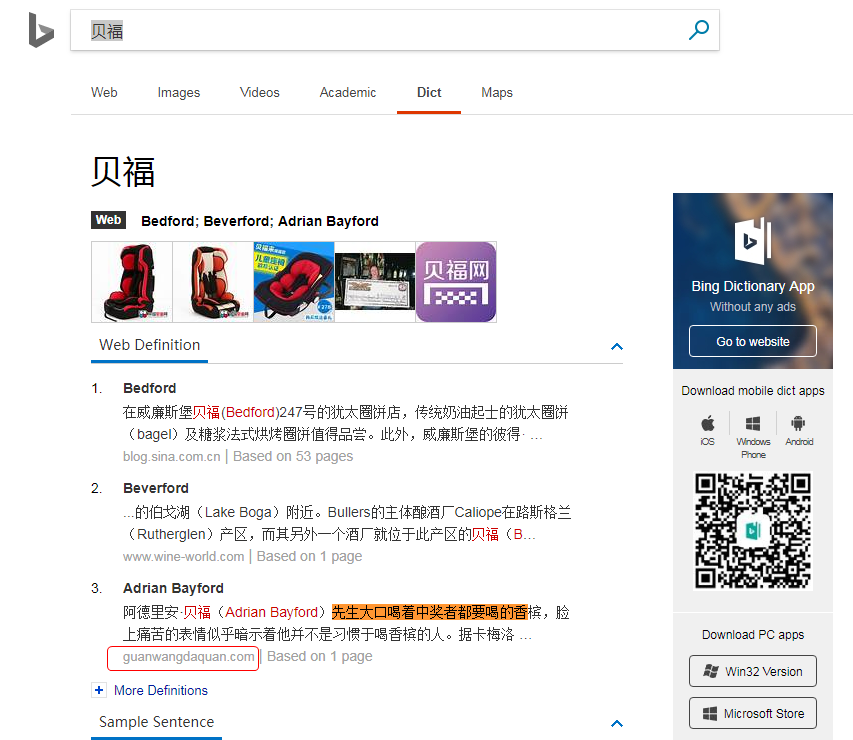Open the Adrian Bayford definition

pos(174,589)
